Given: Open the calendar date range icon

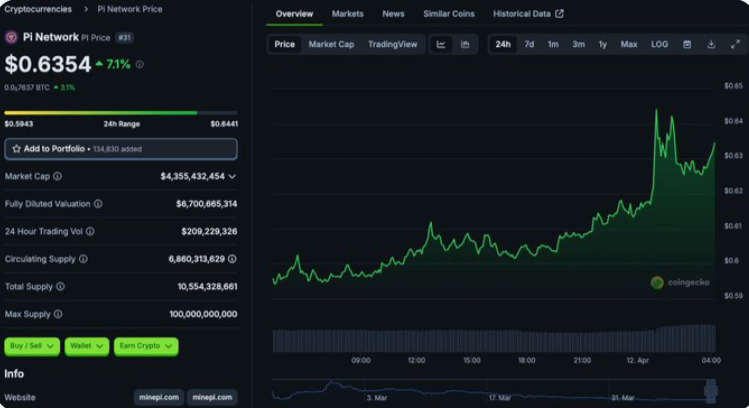Looking at the screenshot, I should click(x=687, y=44).
